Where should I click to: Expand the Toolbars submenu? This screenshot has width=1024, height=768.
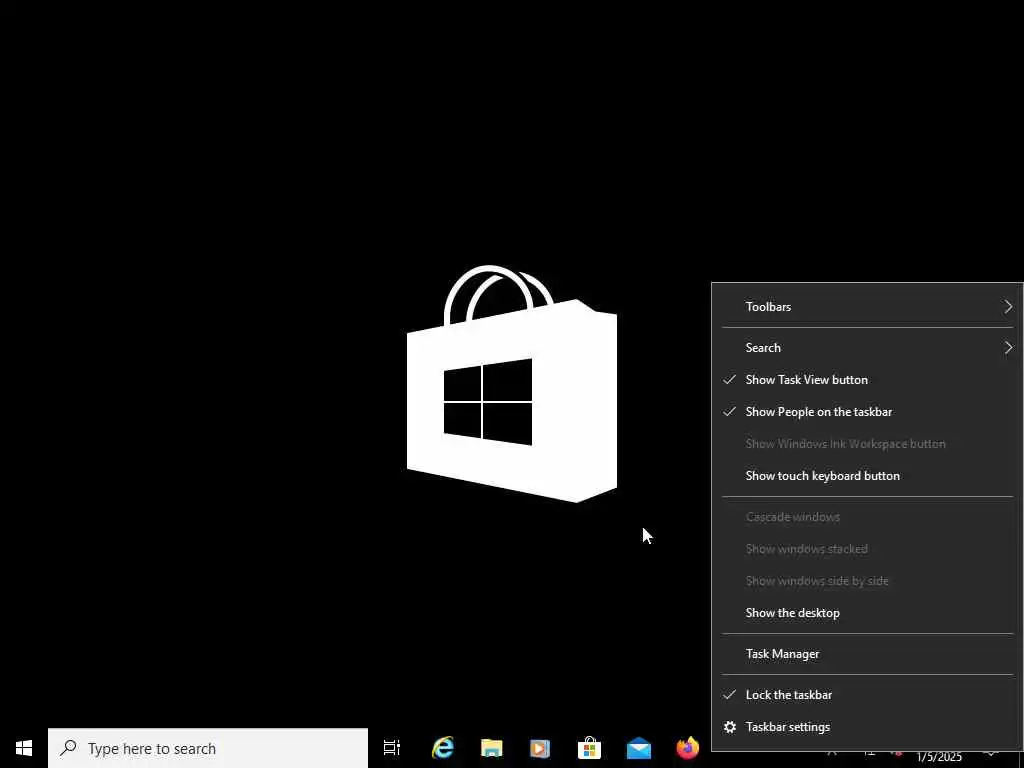tap(867, 306)
